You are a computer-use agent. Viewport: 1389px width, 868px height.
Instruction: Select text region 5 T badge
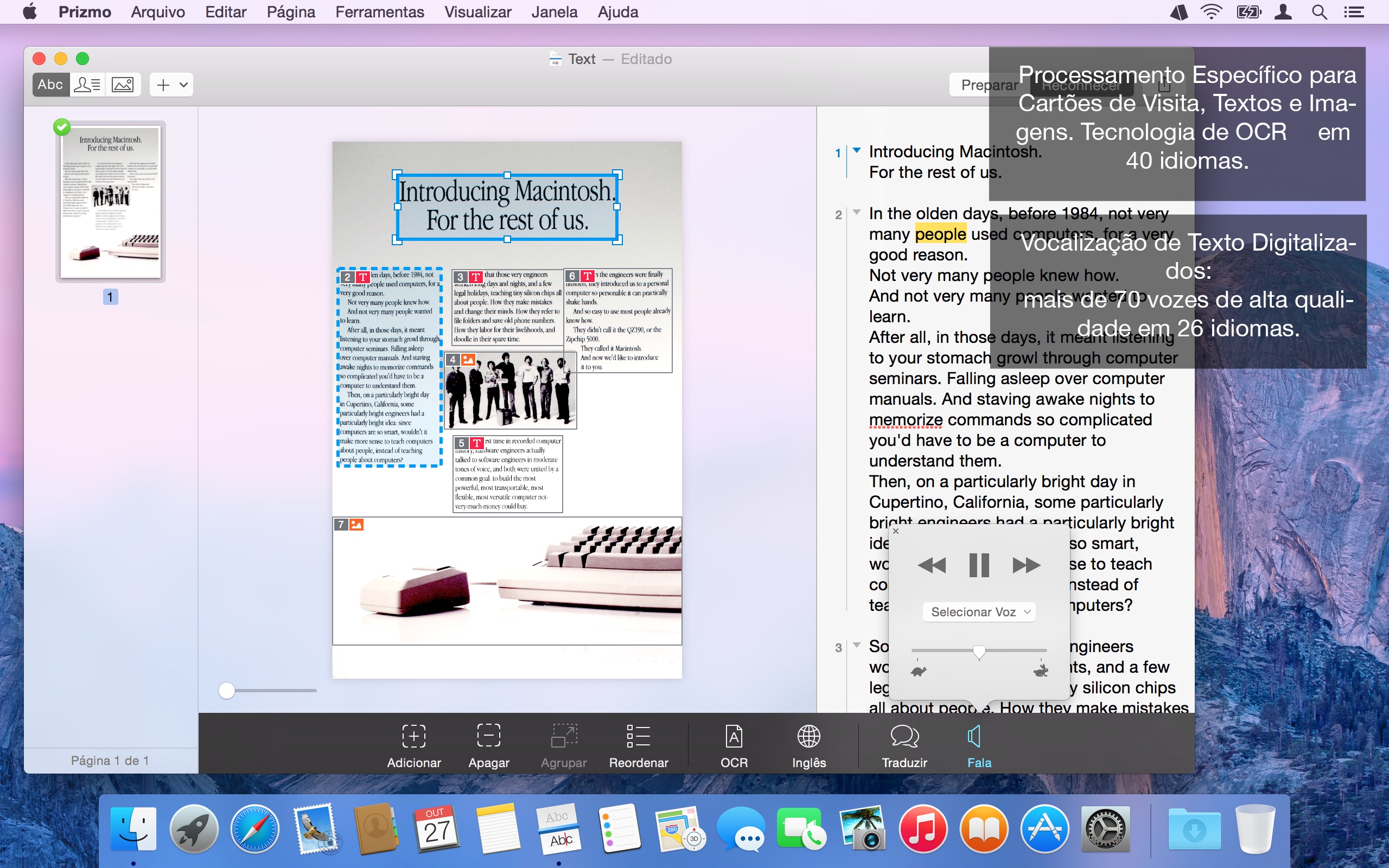click(477, 443)
